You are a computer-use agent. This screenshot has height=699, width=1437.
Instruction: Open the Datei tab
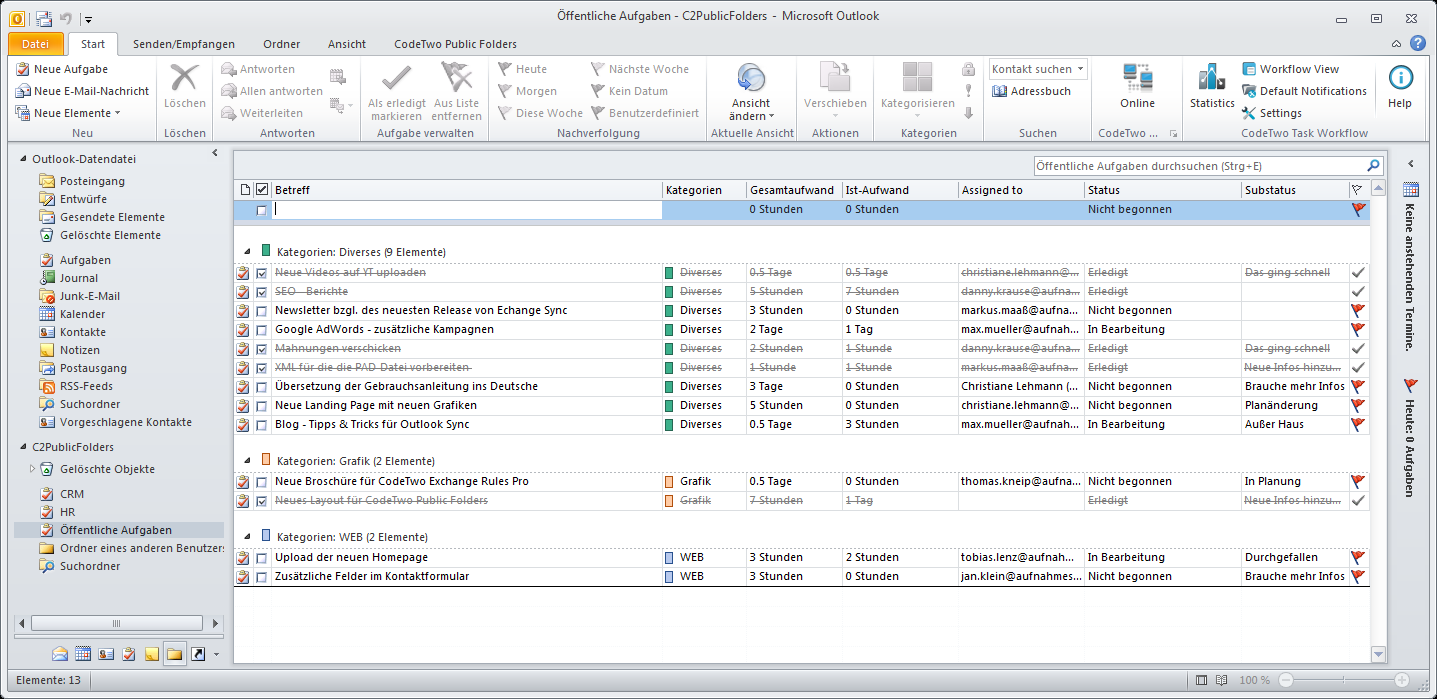tap(36, 44)
